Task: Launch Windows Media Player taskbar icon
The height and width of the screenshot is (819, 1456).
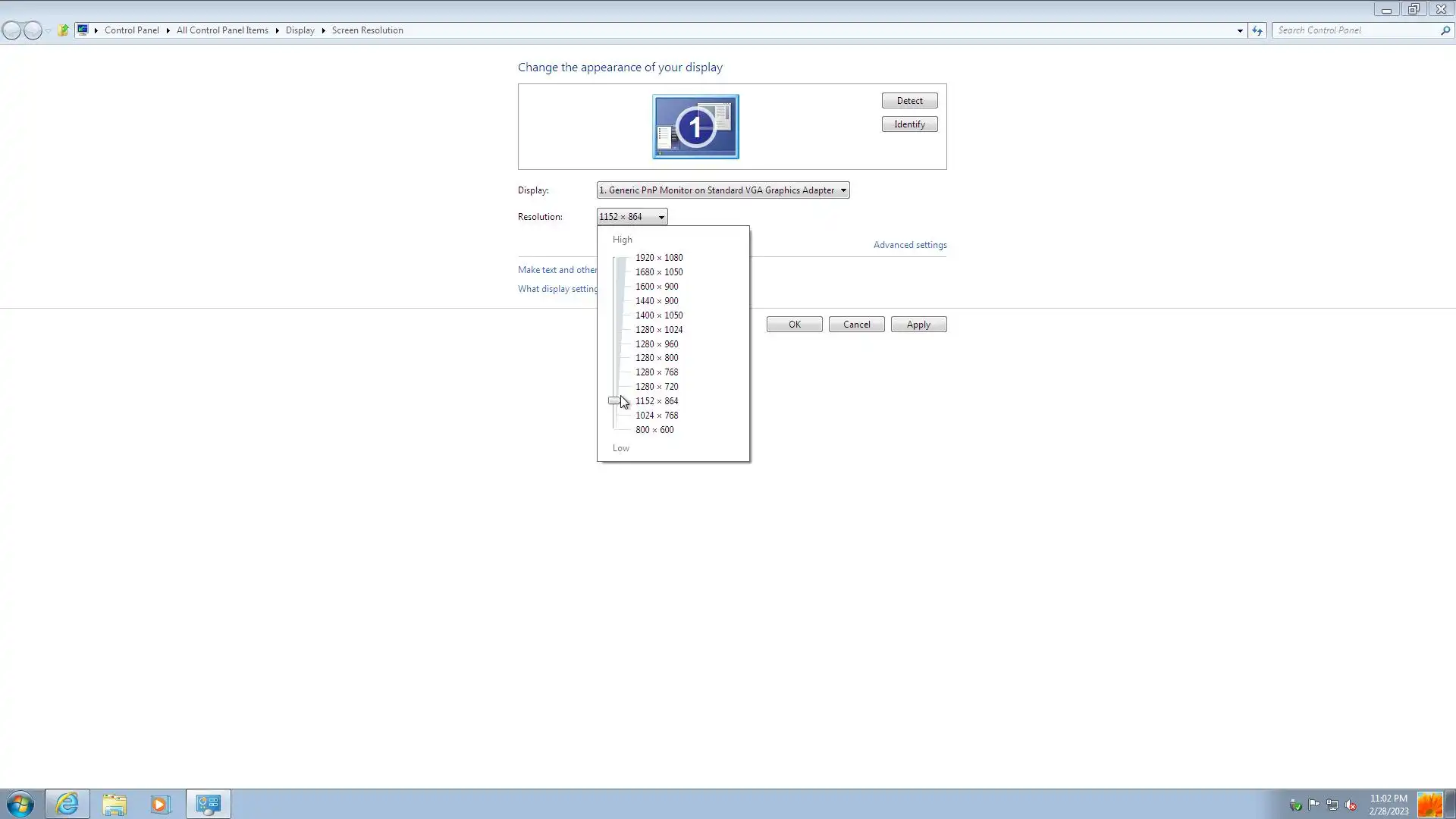Action: [161, 804]
